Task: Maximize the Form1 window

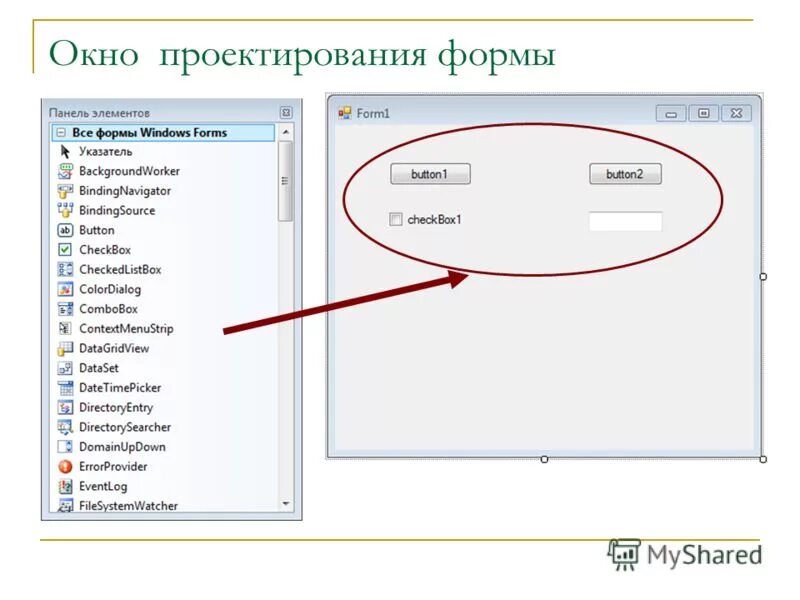Action: click(704, 113)
